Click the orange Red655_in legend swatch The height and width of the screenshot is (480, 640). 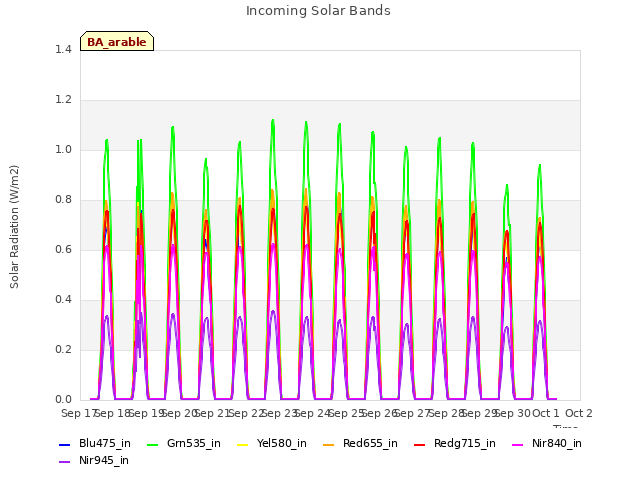pyautogui.click(x=329, y=444)
